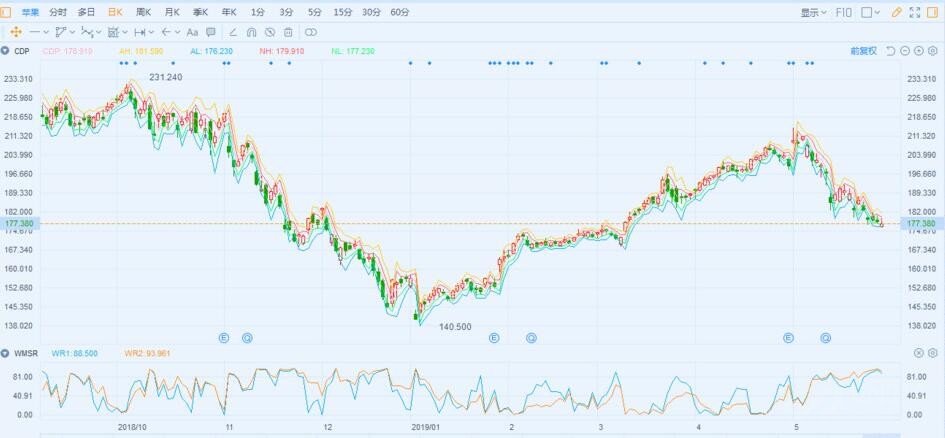
Task: Switch to 5分 five-minute chart
Action: (314, 12)
